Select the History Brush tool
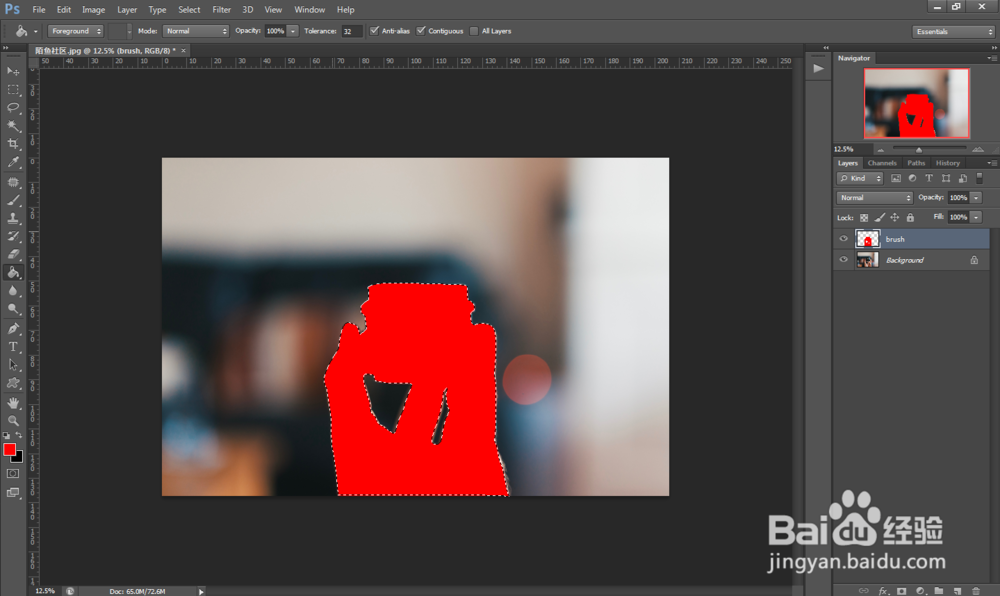 (13, 236)
